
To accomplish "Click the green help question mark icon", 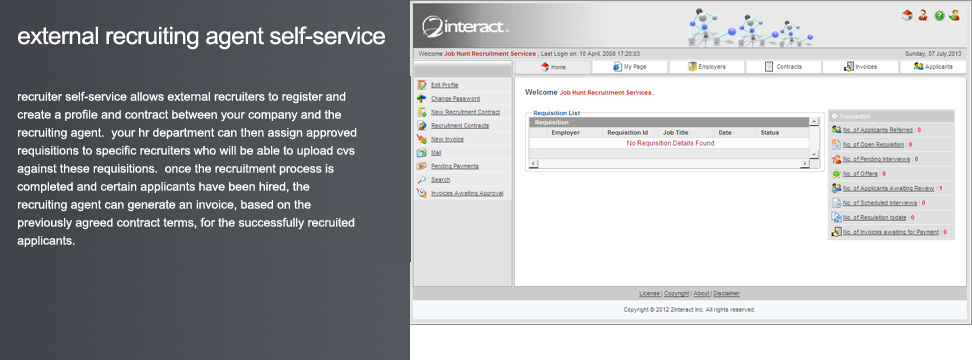I will [x=939, y=16].
